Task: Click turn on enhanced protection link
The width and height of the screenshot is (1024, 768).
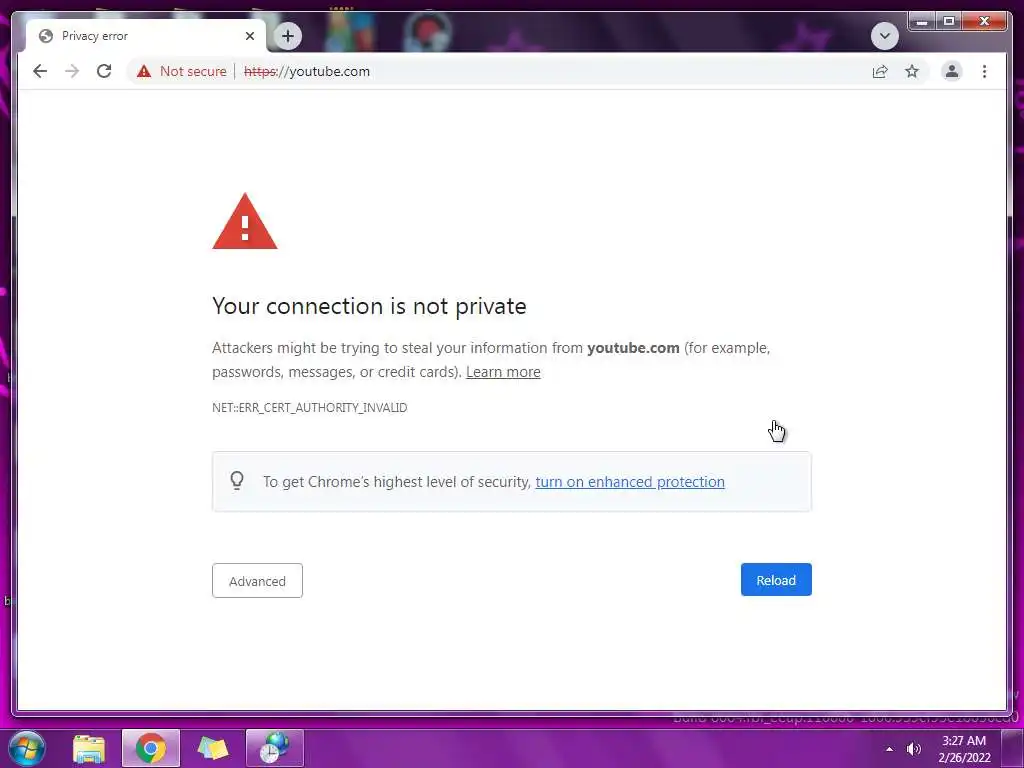Action: [630, 481]
